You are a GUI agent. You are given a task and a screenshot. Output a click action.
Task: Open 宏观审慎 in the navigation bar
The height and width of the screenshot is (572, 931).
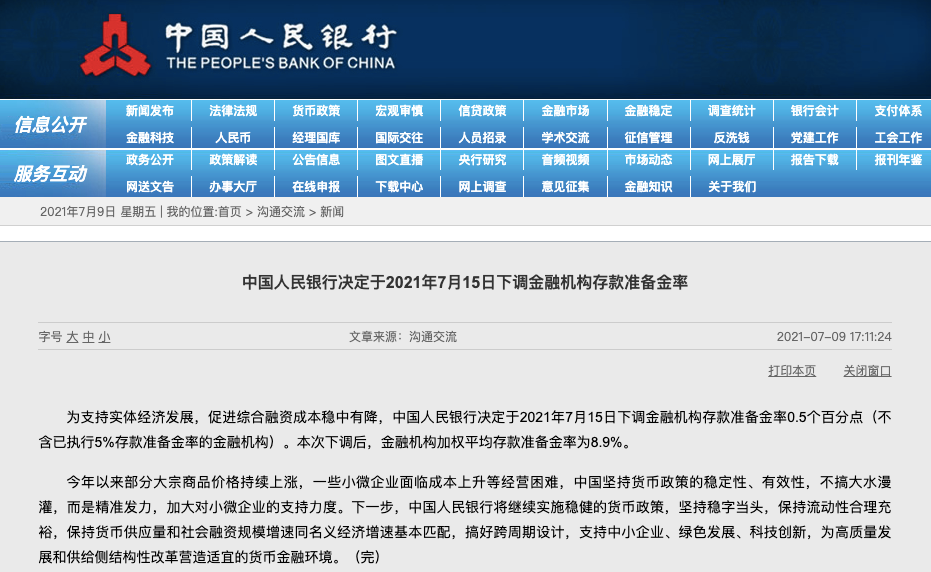(x=399, y=111)
